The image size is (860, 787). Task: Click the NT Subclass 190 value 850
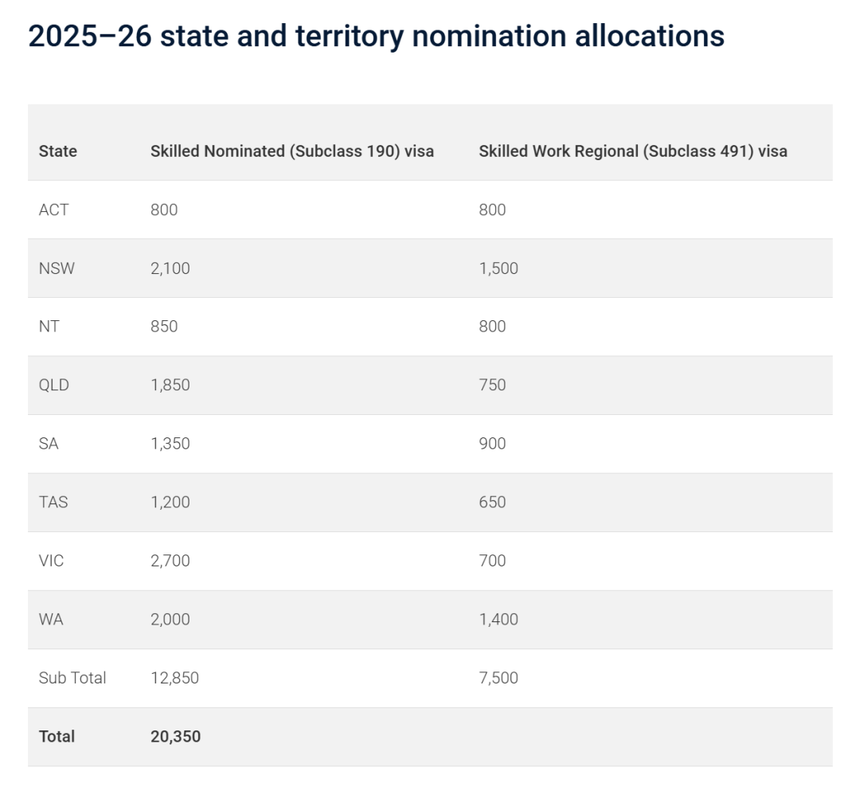click(x=164, y=326)
